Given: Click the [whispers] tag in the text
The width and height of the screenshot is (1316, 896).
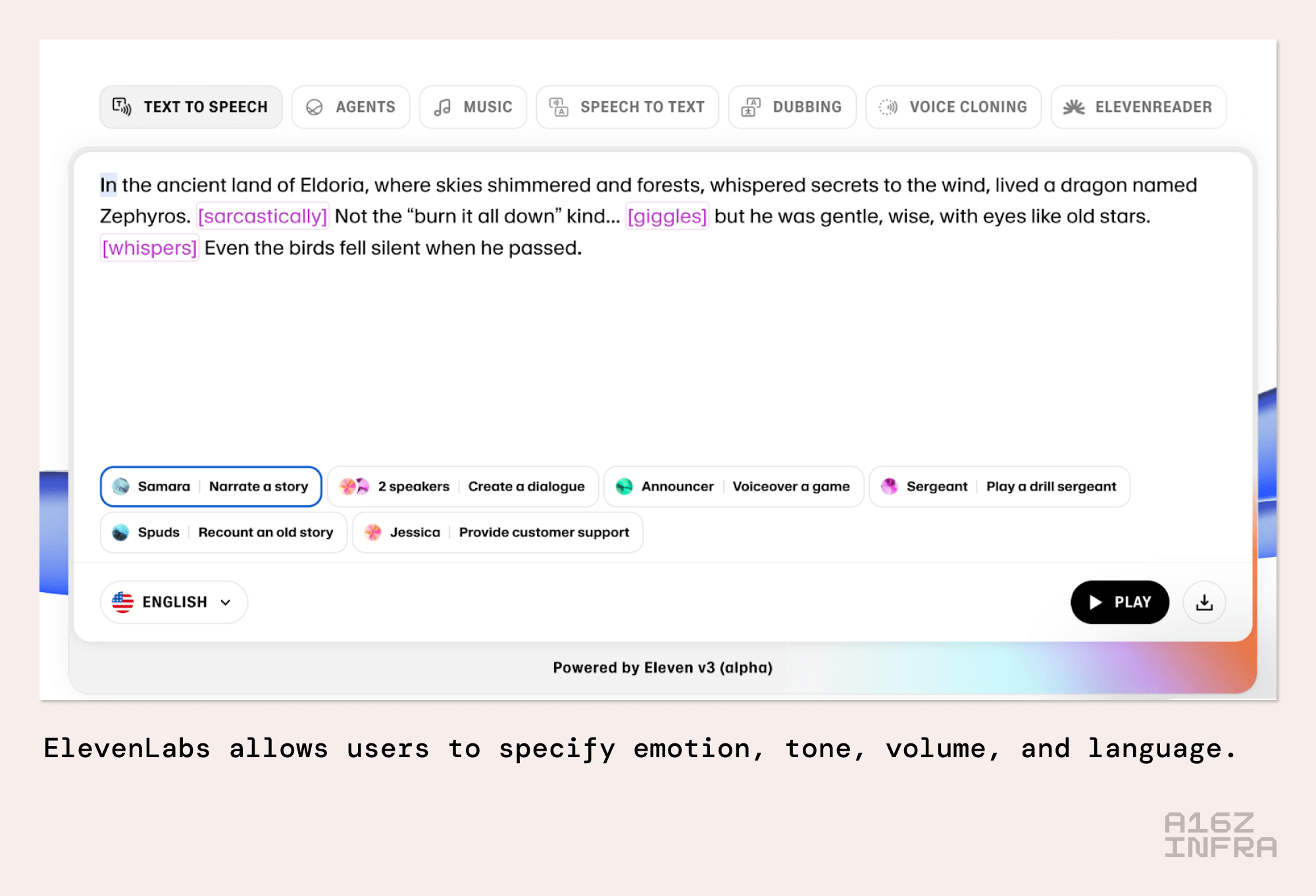Looking at the screenshot, I should pyautogui.click(x=149, y=248).
